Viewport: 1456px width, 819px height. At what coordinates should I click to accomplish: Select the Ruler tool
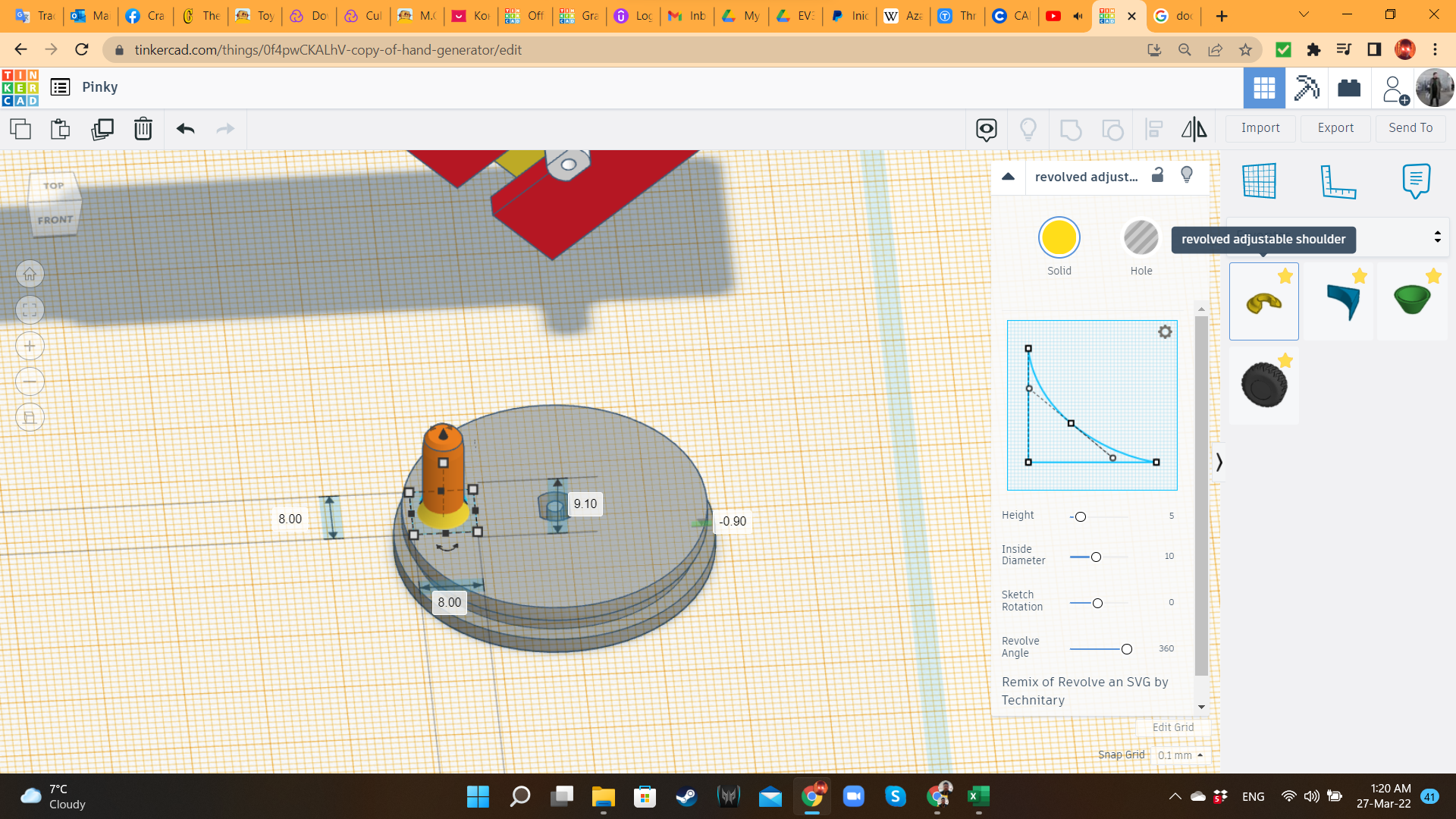click(1338, 181)
